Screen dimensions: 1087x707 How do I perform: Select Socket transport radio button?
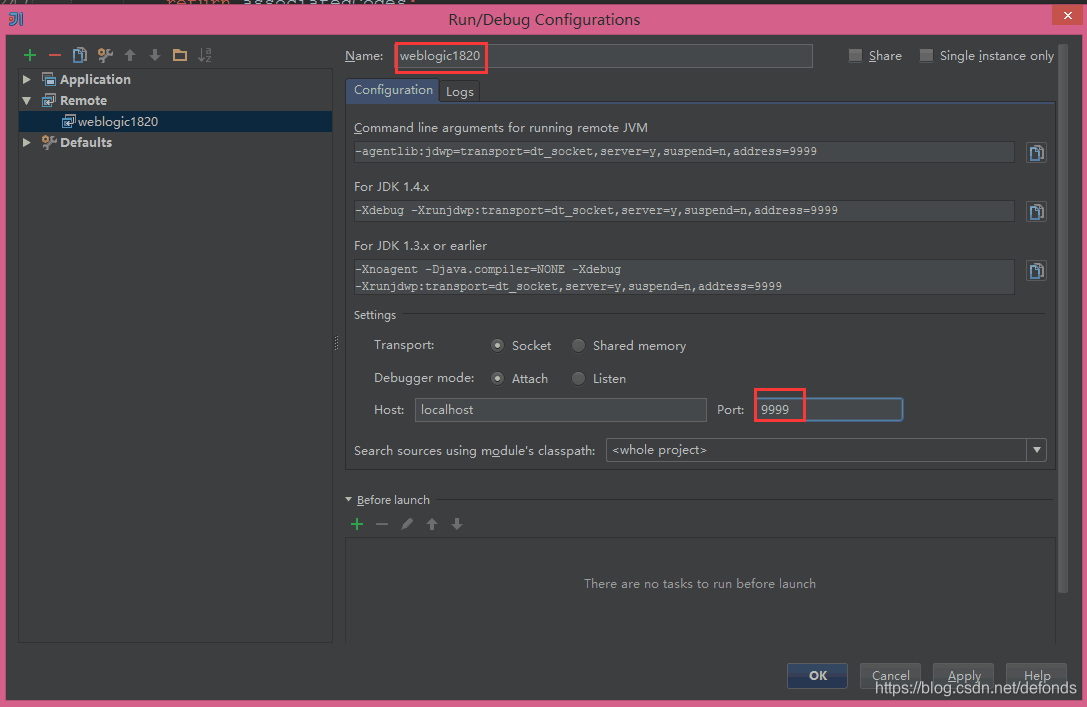click(497, 345)
